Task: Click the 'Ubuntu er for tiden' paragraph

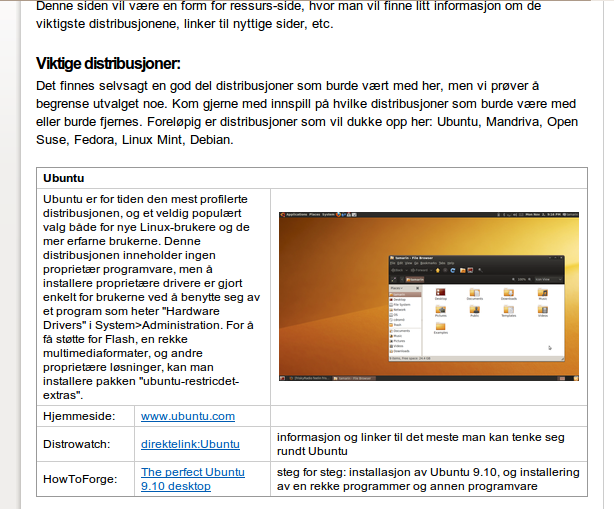Action: pos(152,297)
